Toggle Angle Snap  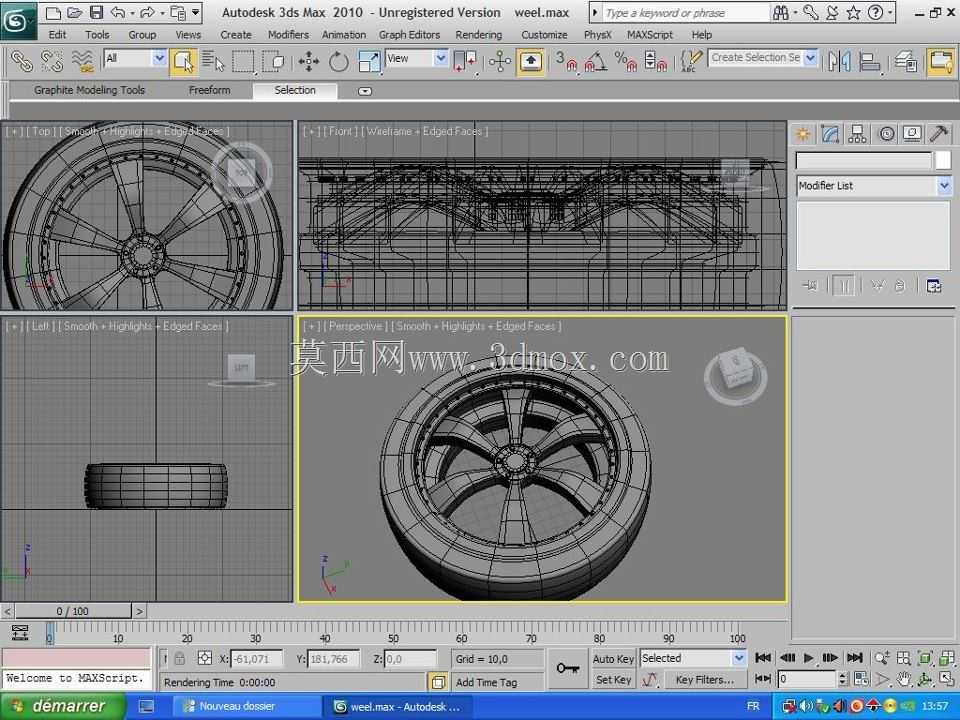596,61
